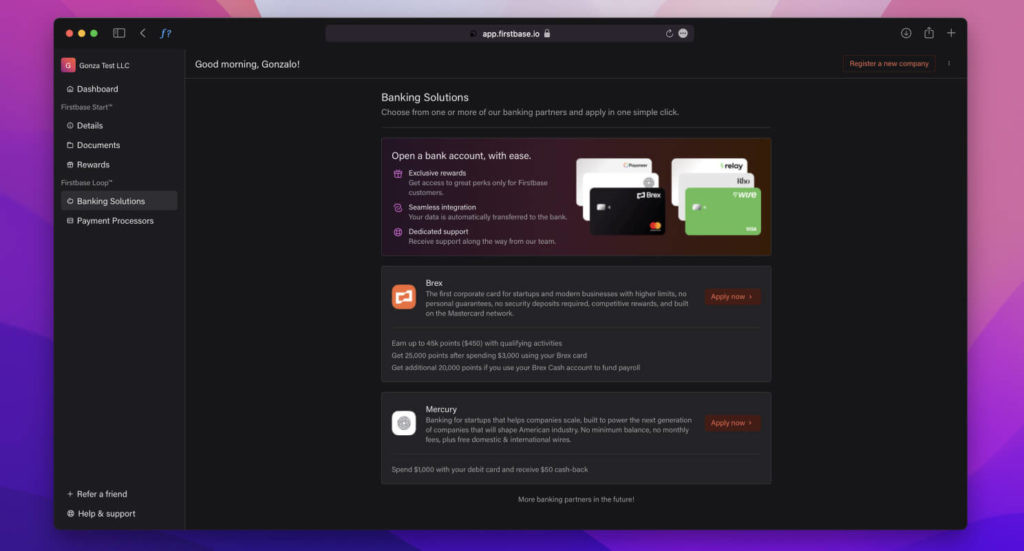Click 'More banking partners in the future!' text
The width and height of the screenshot is (1024, 551).
click(576, 499)
